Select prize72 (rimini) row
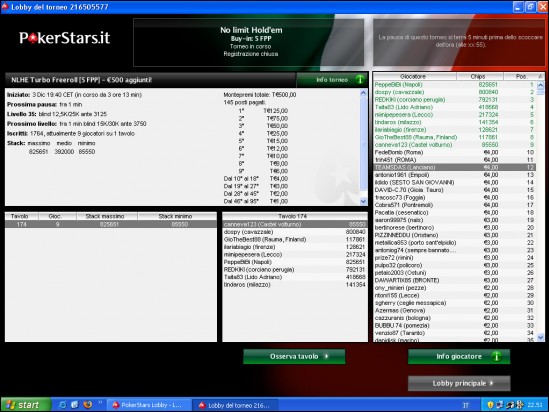 click(x=454, y=258)
